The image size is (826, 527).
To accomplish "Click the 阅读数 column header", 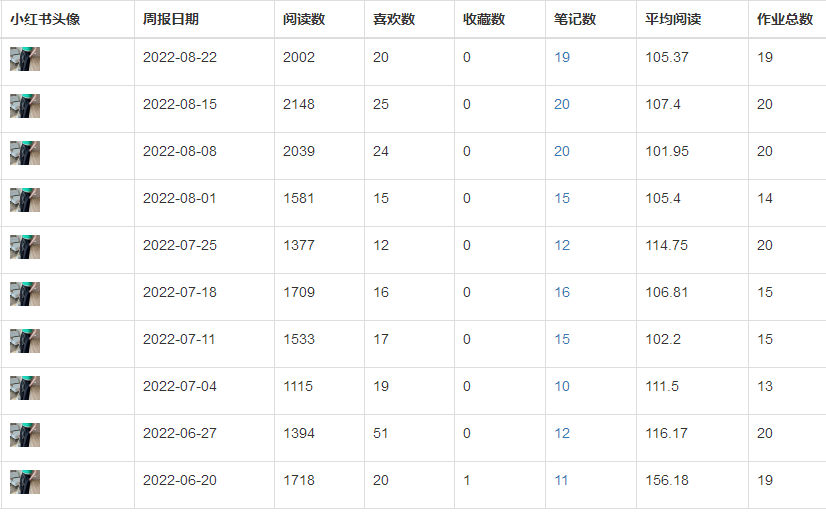I will (304, 19).
